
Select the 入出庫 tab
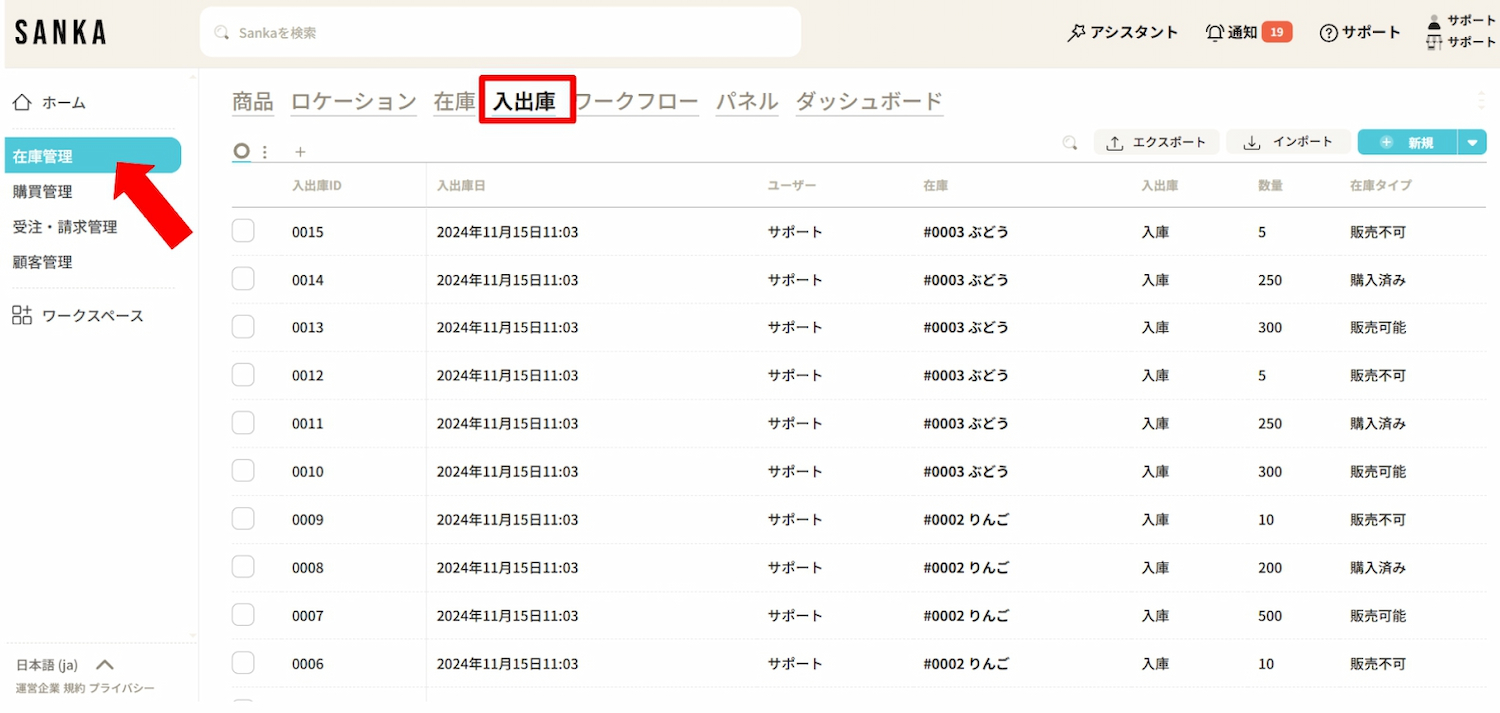point(525,101)
